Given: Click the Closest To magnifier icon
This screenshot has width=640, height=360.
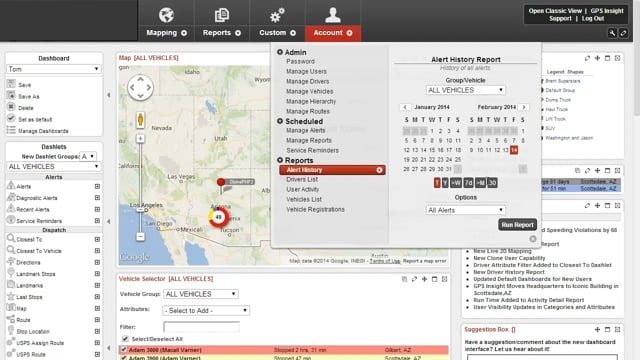Looking at the screenshot, I should click(11, 238).
